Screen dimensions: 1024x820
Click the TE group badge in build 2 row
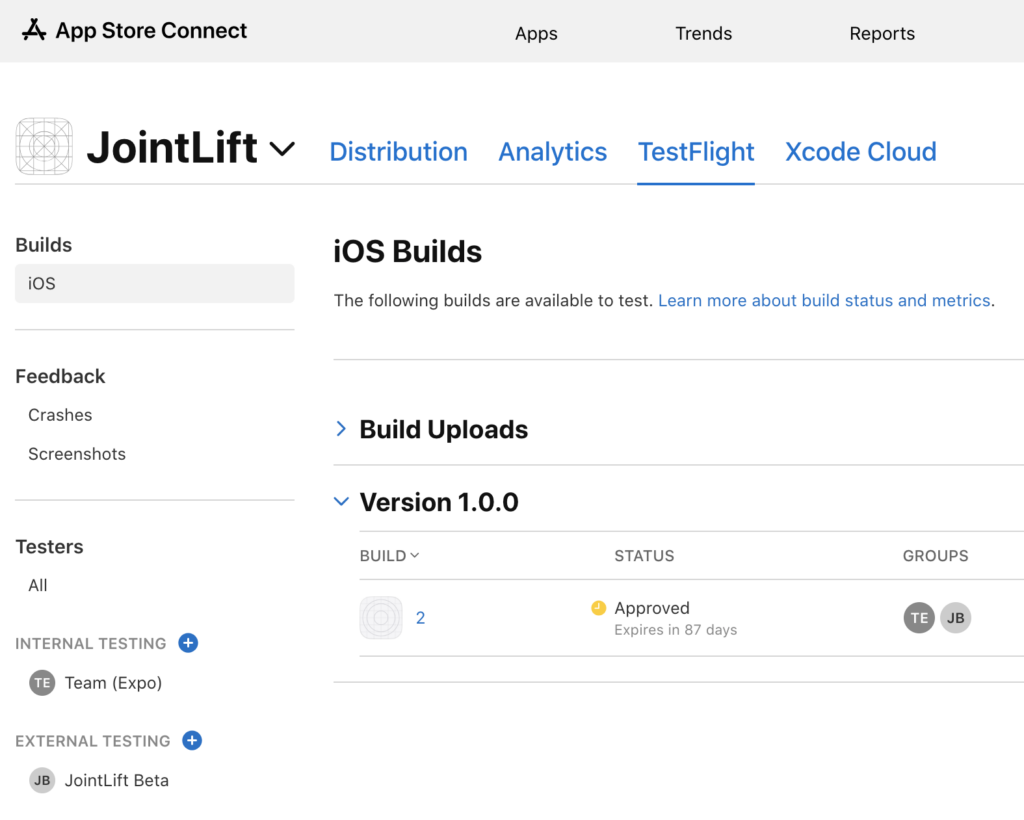coord(920,618)
